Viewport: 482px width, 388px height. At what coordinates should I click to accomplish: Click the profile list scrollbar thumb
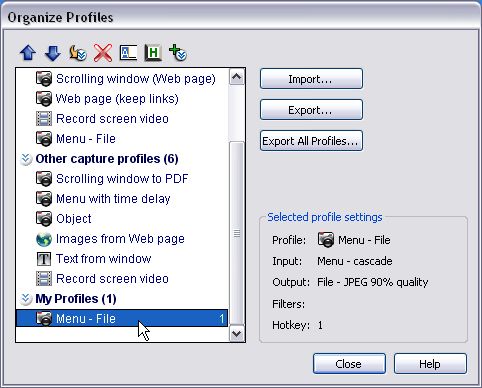coord(237,233)
